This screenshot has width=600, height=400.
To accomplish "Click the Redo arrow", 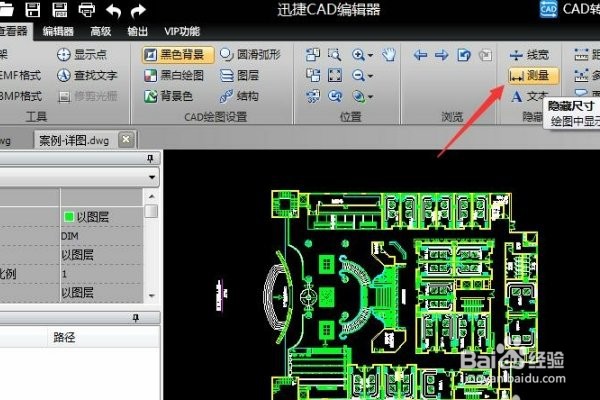I will [138, 10].
